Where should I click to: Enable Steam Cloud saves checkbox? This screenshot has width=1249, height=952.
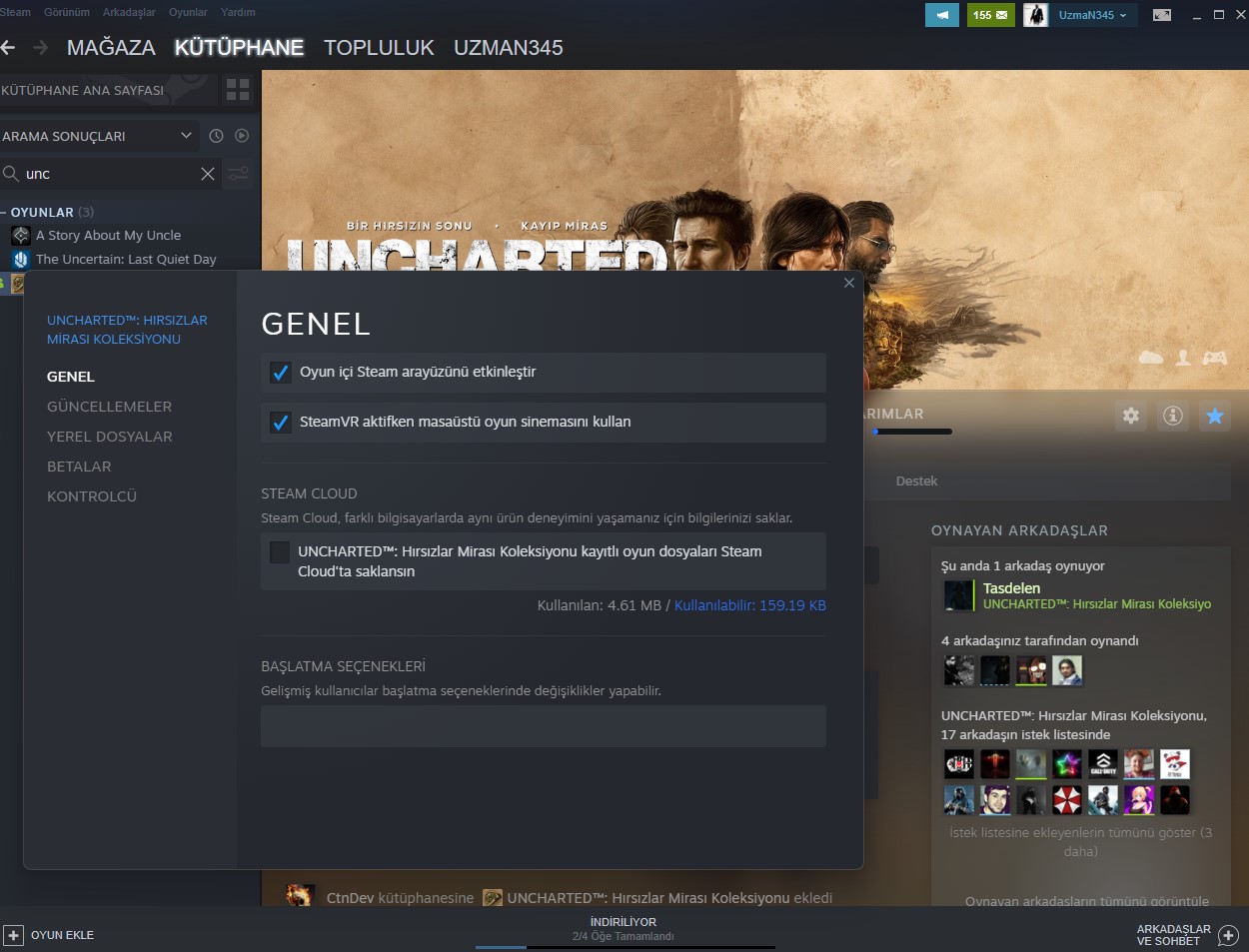pos(280,551)
